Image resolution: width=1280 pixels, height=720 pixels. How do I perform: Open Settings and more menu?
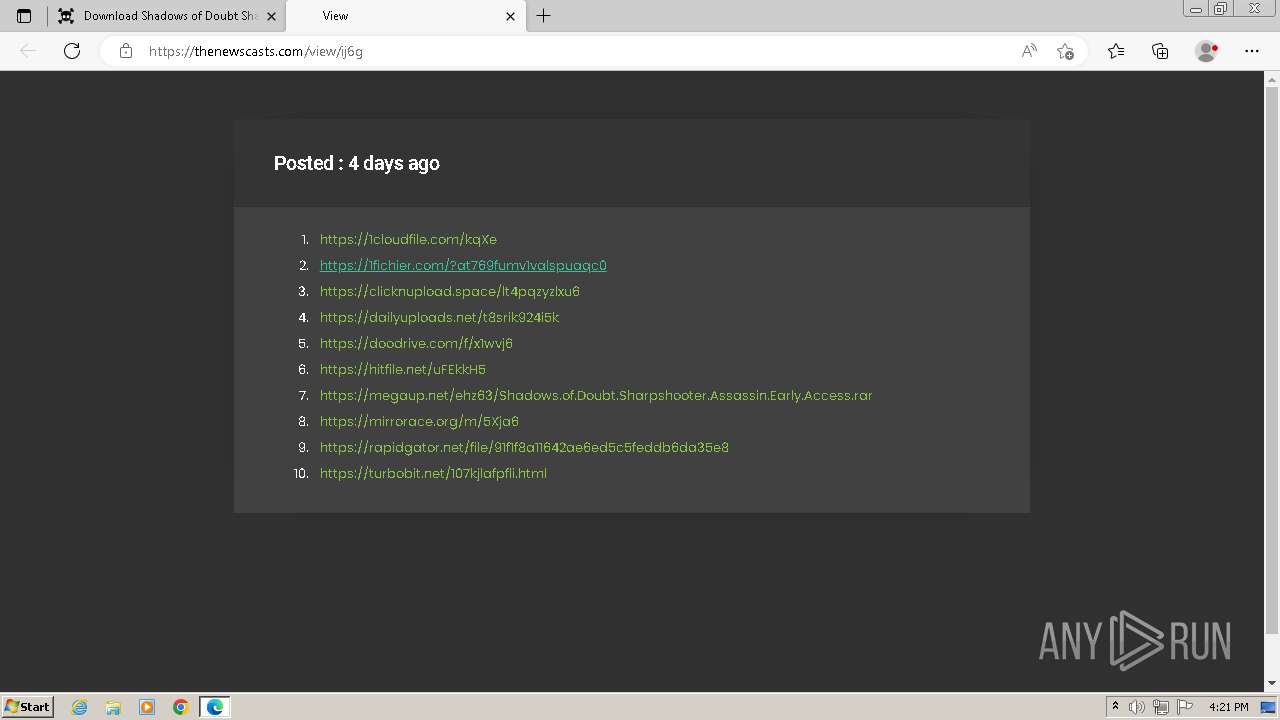tap(1252, 51)
